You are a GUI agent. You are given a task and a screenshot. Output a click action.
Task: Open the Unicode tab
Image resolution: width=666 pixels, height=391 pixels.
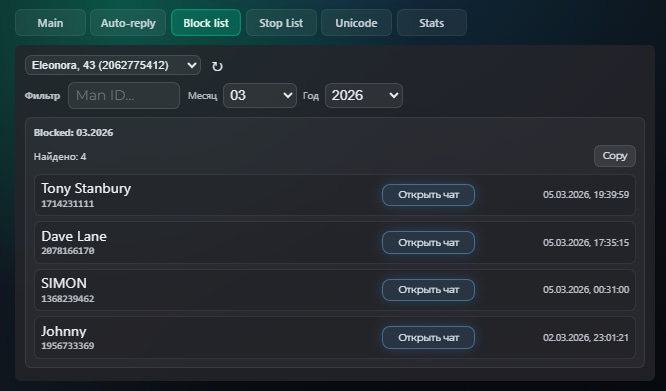[356, 23]
